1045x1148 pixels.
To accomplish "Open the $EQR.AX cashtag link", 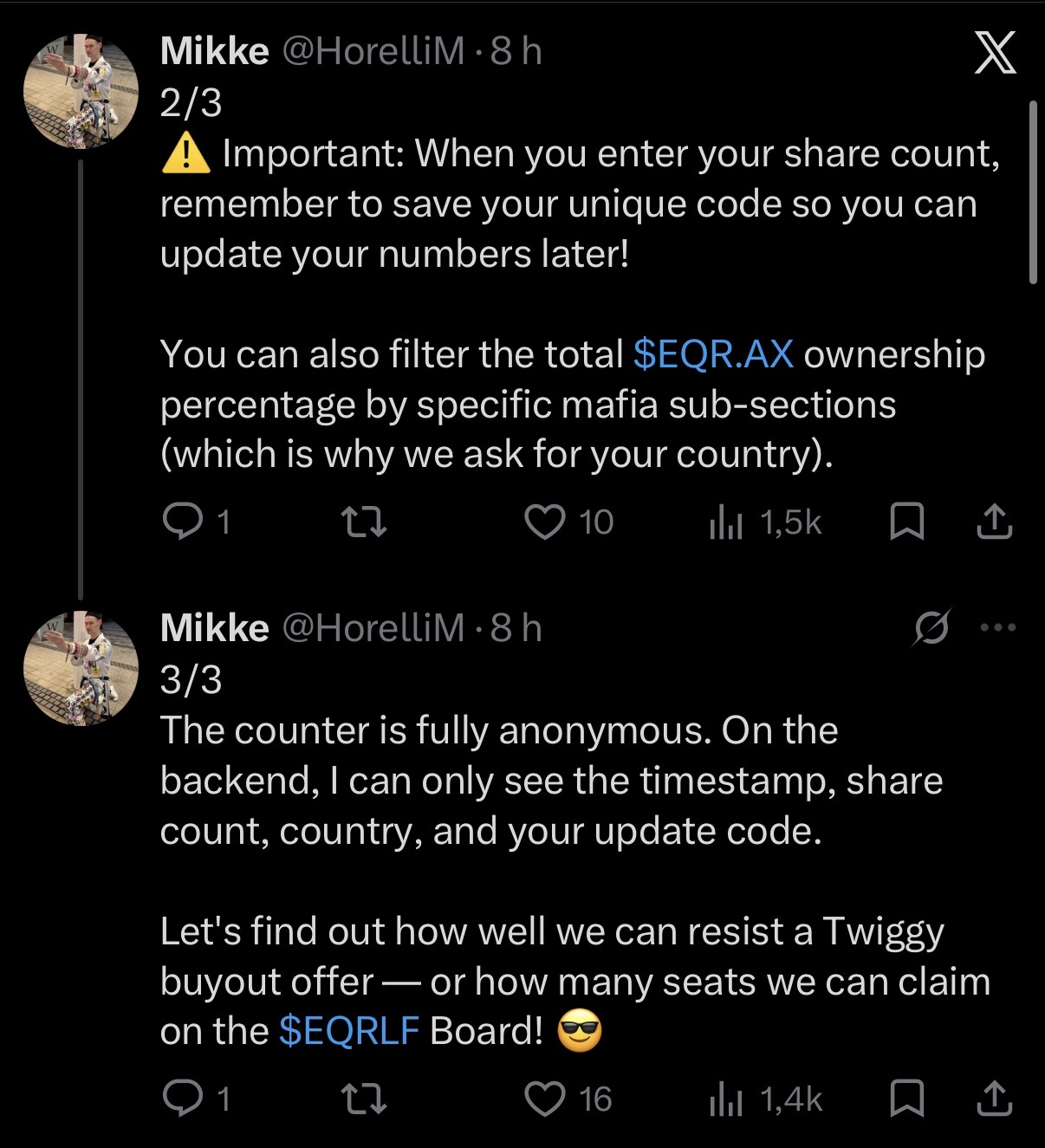I will click(x=713, y=354).
